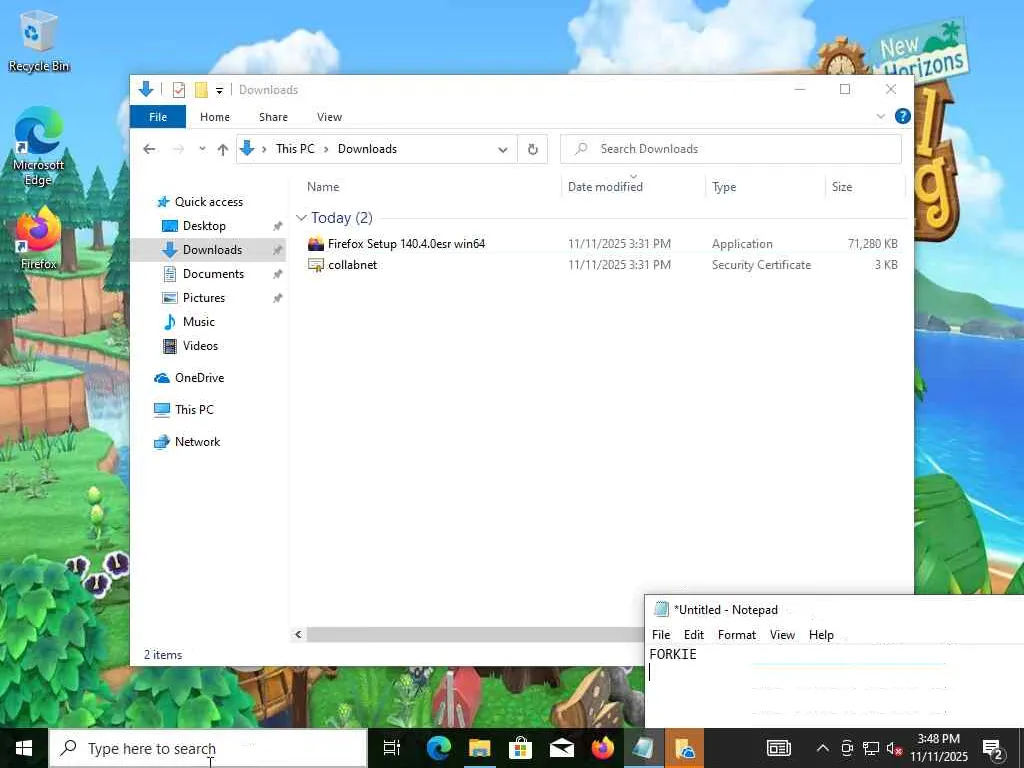This screenshot has height=768, width=1024.
Task: Open the Notepad File menu
Action: tap(661, 635)
